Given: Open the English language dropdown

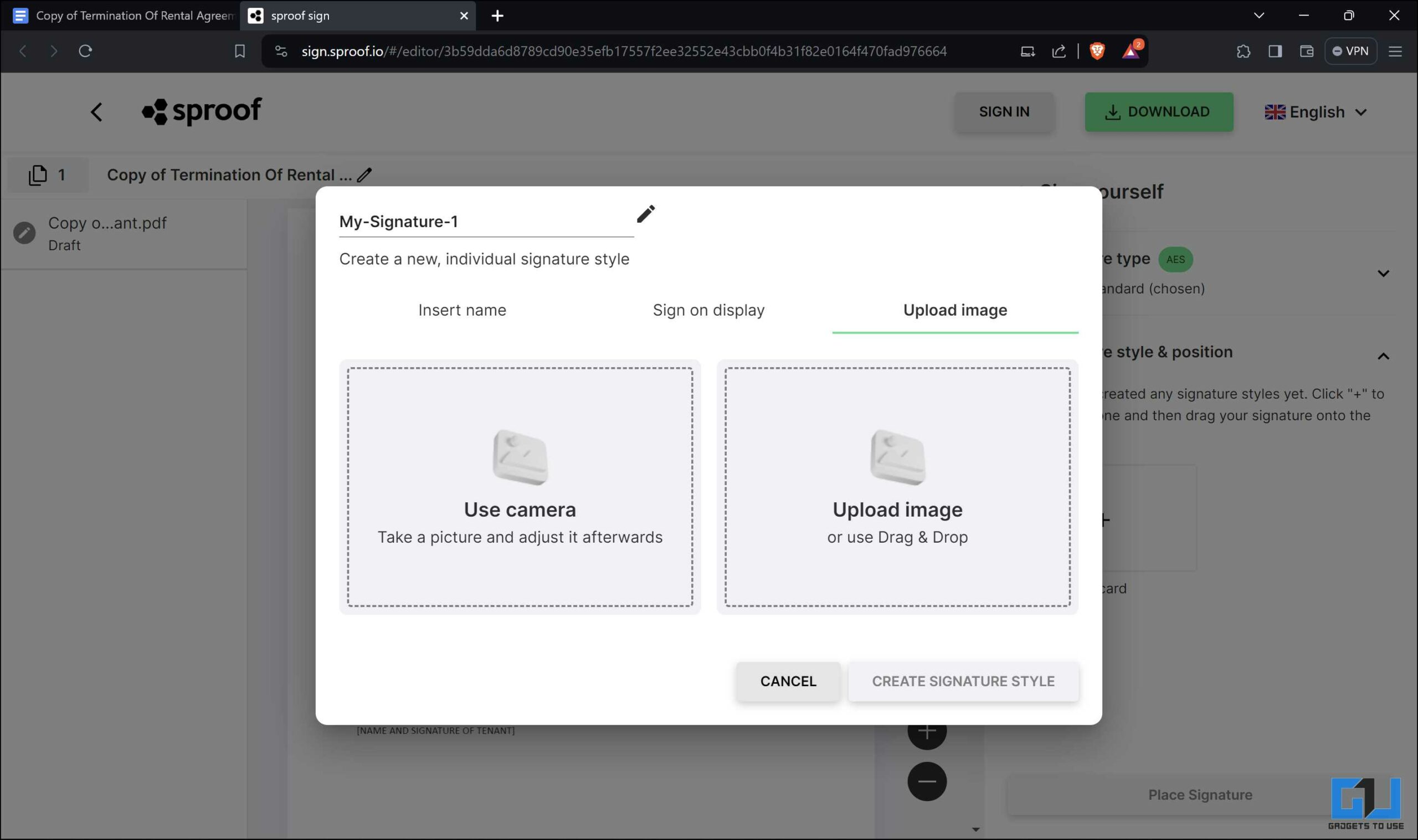Looking at the screenshot, I should point(1316,112).
